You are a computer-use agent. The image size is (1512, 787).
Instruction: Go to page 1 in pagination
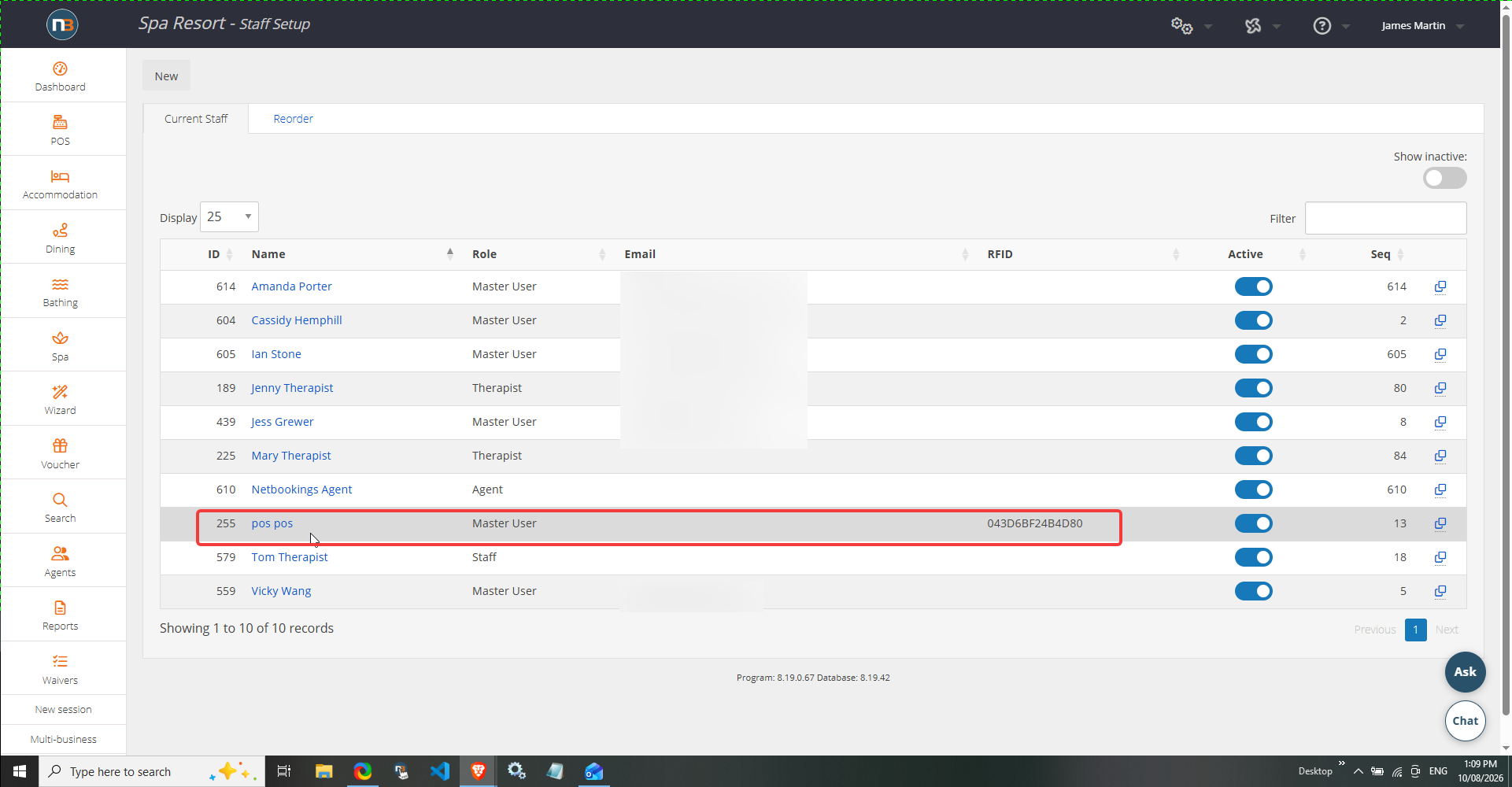[x=1415, y=630]
